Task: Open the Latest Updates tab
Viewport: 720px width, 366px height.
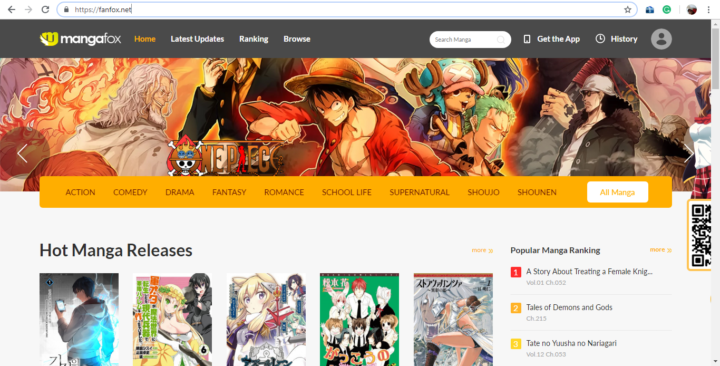Action: click(197, 39)
